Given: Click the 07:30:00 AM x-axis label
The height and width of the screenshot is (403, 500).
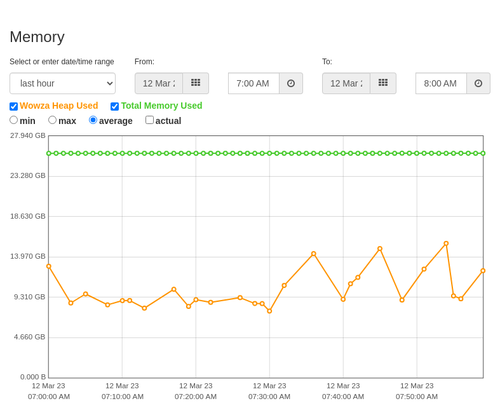Looking at the screenshot, I should coord(269,397).
